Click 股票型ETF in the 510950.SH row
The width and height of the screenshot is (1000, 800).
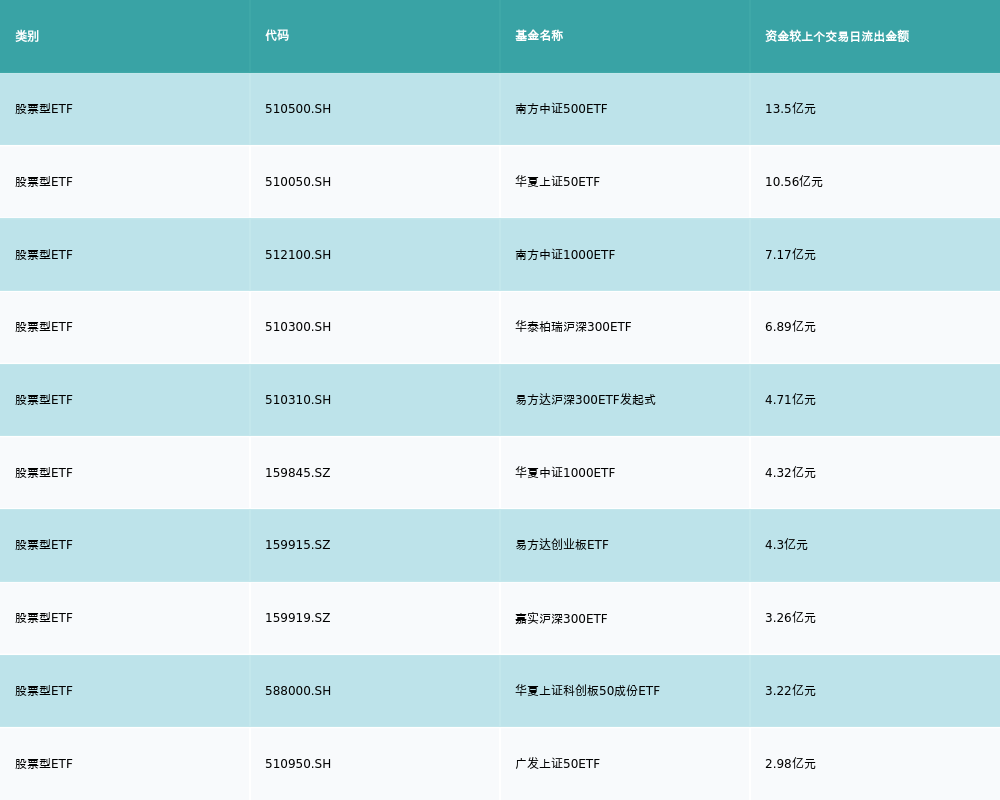(x=44, y=764)
